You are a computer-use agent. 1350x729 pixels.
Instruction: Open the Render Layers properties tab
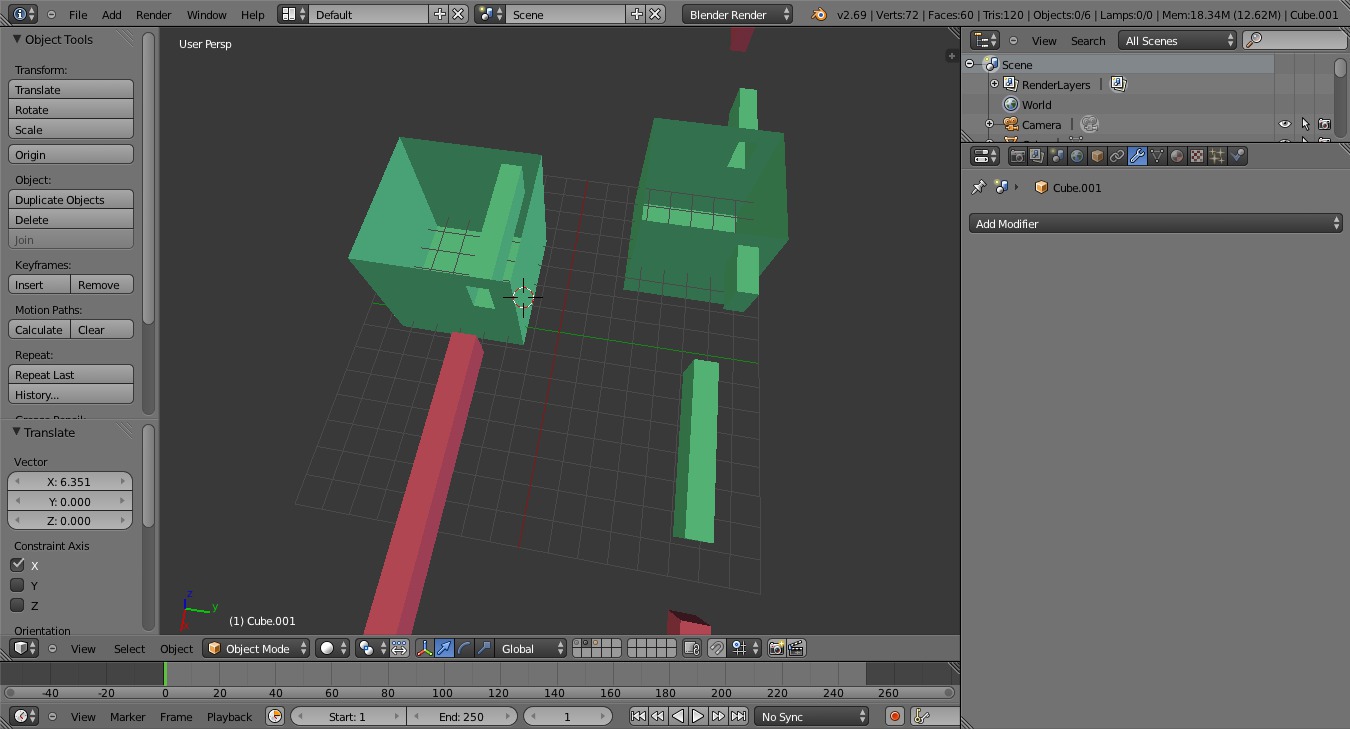(1037, 156)
